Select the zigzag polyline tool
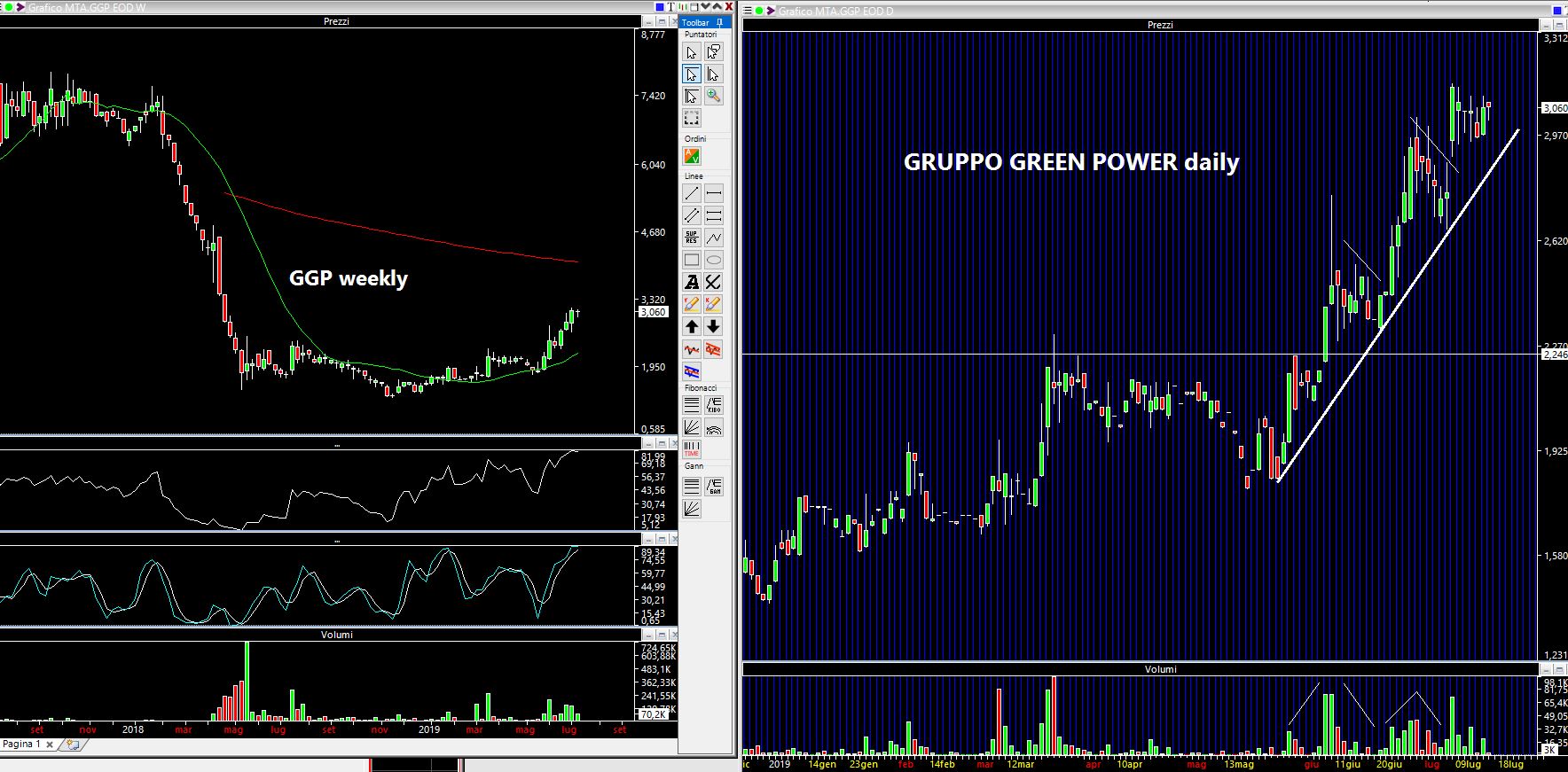 (713, 238)
